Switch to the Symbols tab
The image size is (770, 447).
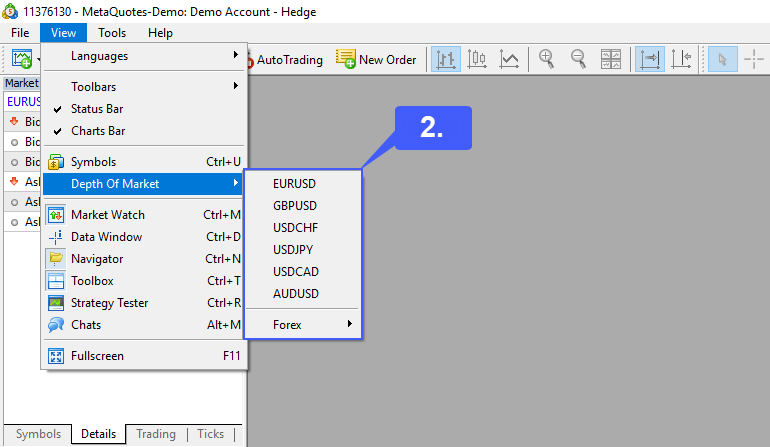38,434
